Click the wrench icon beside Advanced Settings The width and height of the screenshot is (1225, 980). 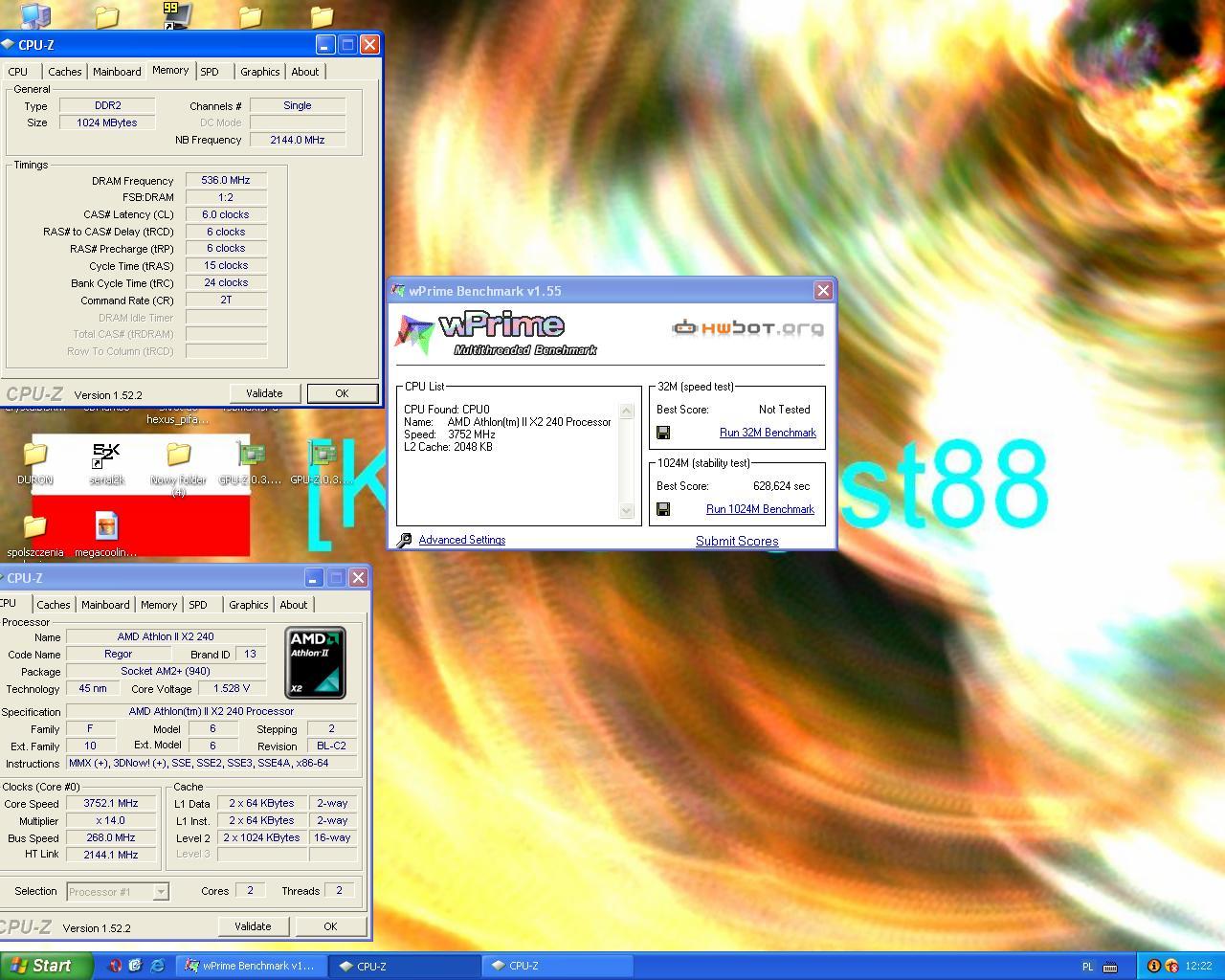404,541
